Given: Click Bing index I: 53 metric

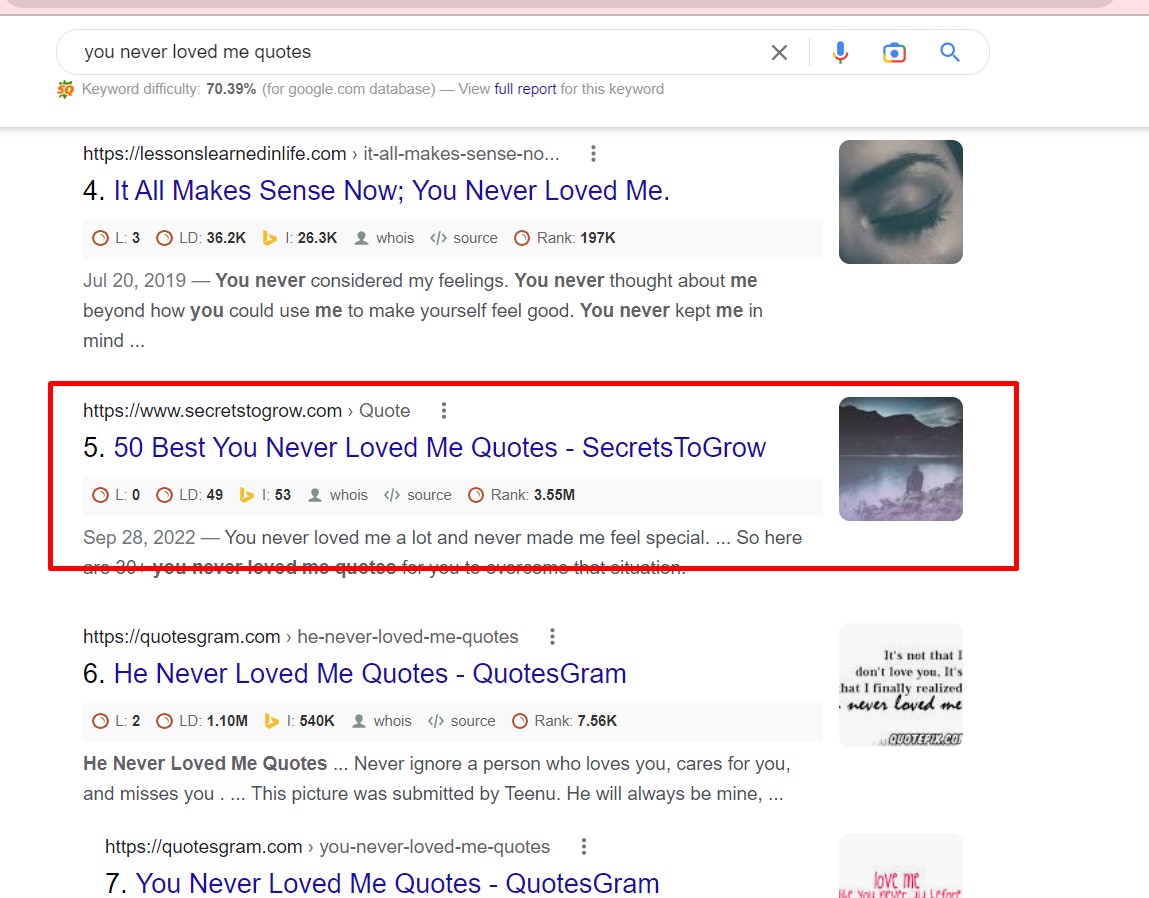Looking at the screenshot, I should [265, 495].
